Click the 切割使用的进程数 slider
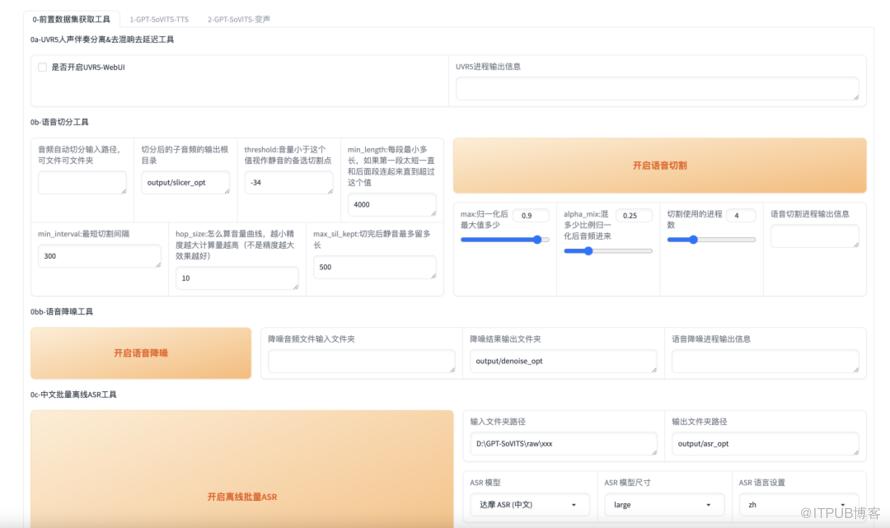 [x=711, y=239]
